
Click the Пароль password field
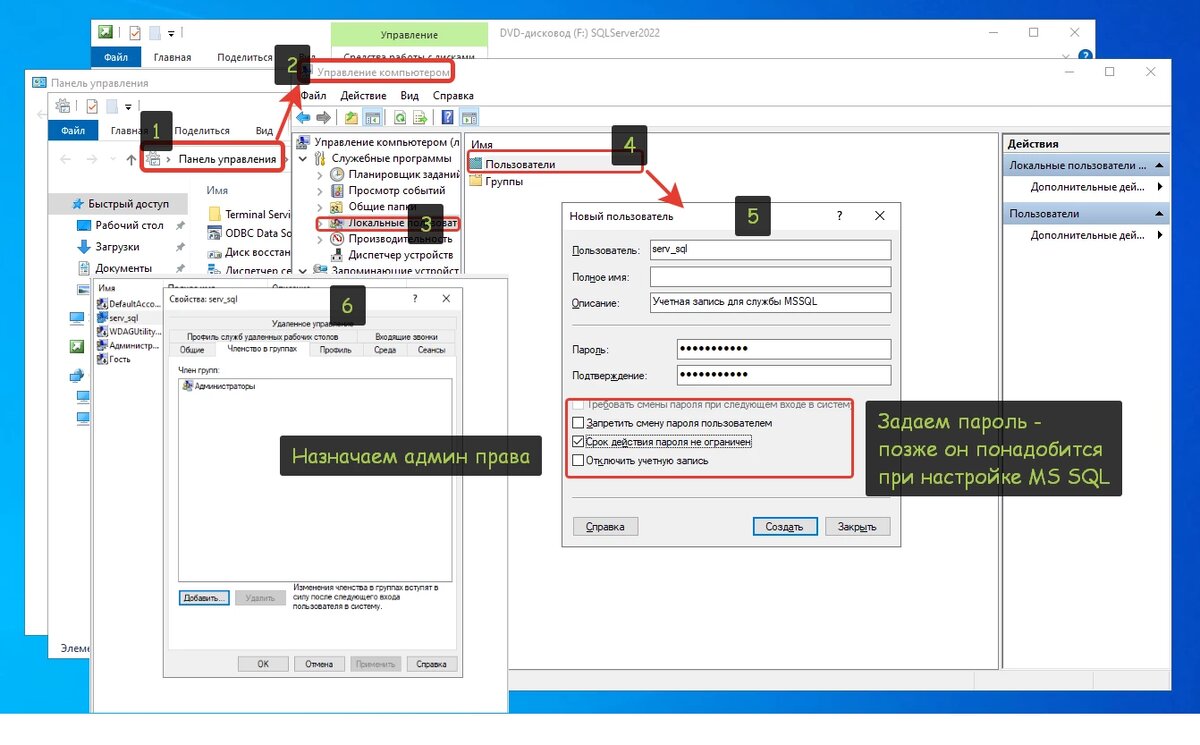pyautogui.click(x=783, y=349)
